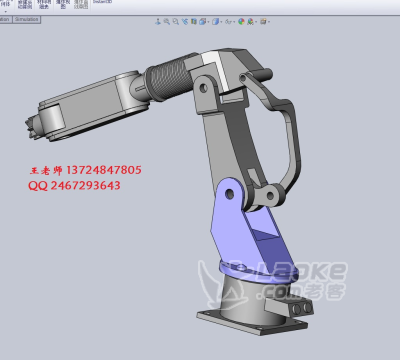Activate the Section View icon
Image resolution: width=400 pixels, height=360 pixels.
[194, 22]
